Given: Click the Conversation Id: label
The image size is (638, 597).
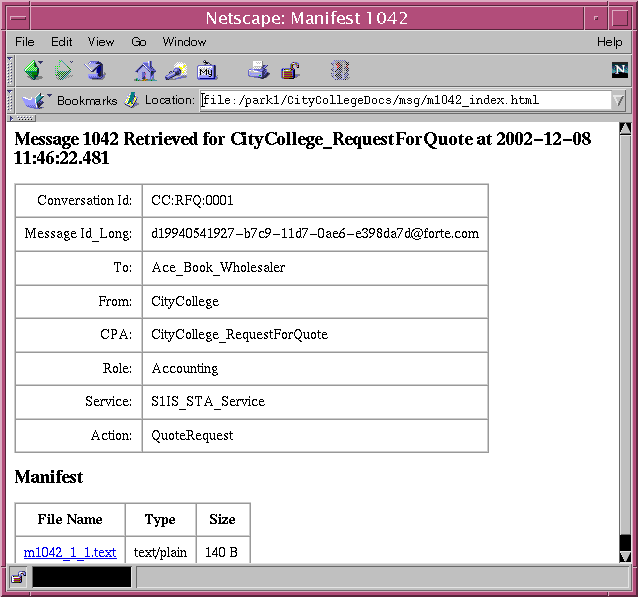Looking at the screenshot, I should click(85, 201).
